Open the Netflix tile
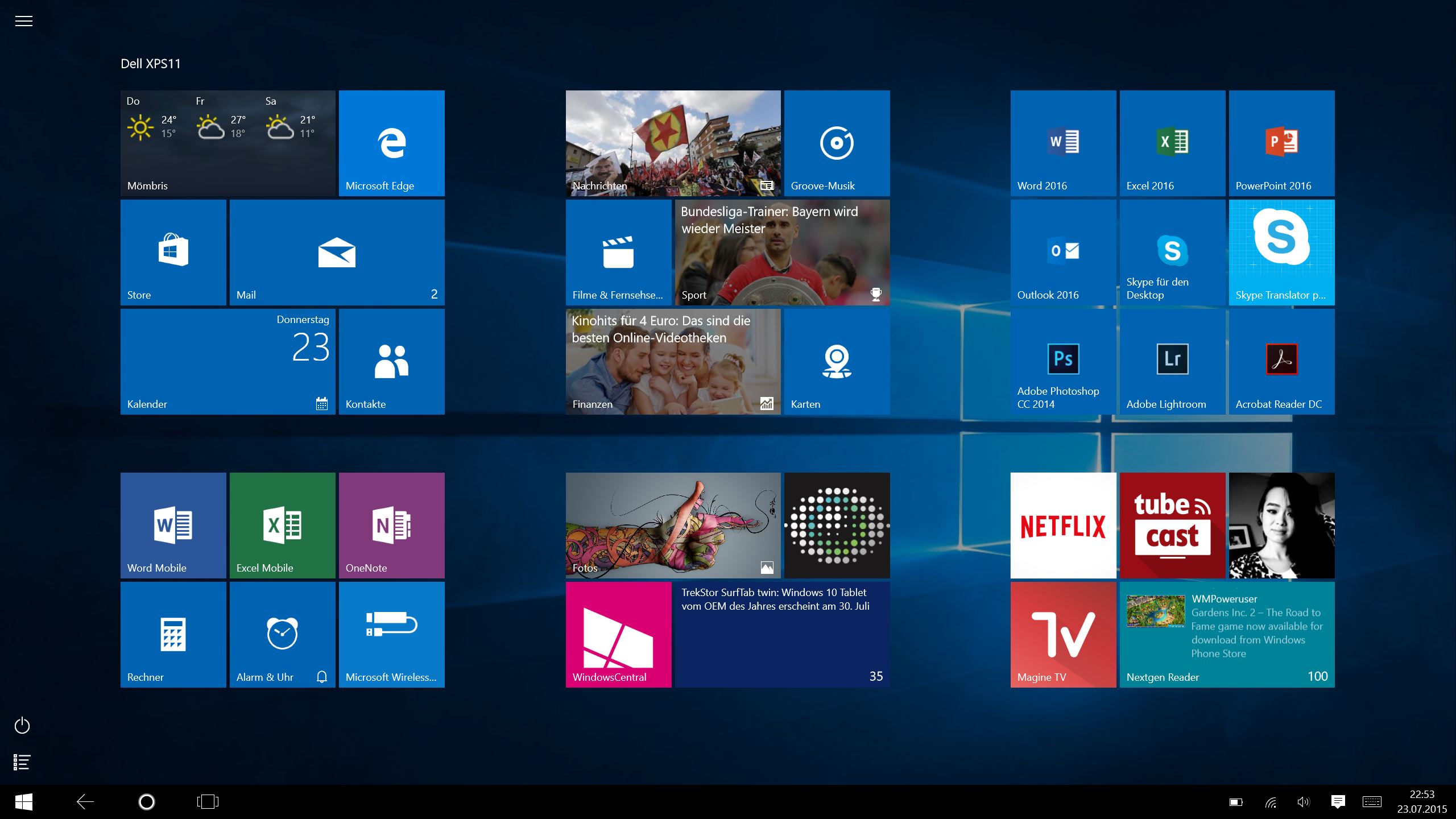This screenshot has height=819, width=1456. click(x=1063, y=525)
